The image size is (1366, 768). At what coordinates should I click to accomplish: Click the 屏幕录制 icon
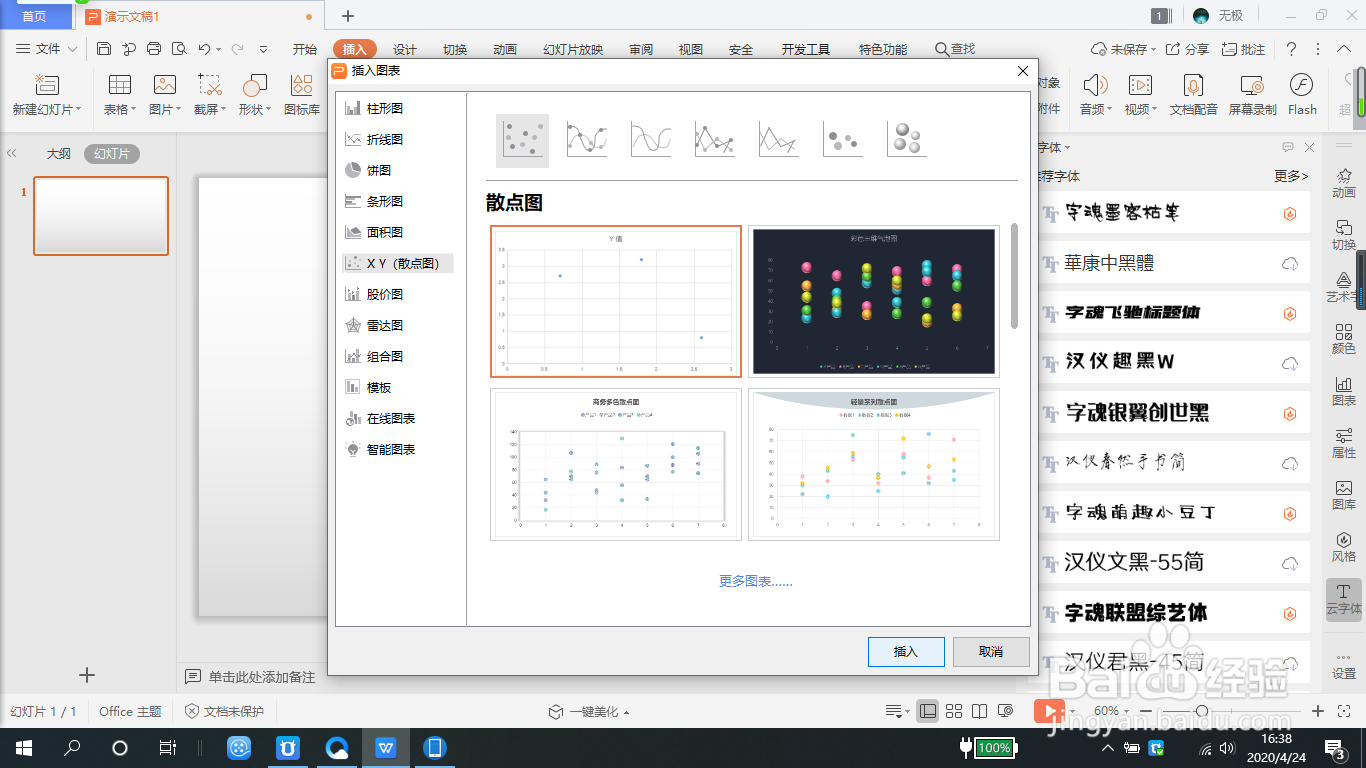pyautogui.click(x=1253, y=95)
